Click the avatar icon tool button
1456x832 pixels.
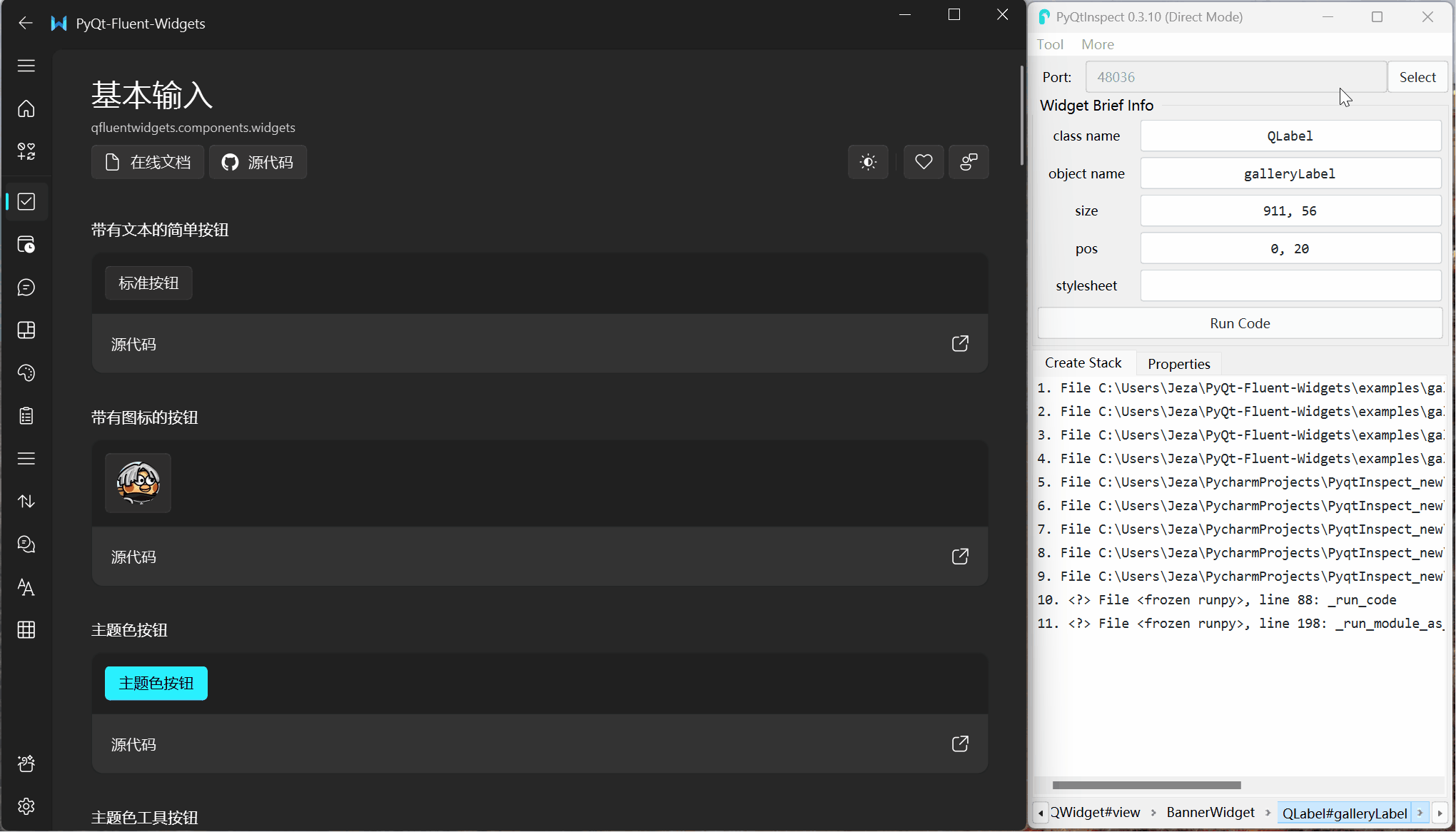coord(138,483)
